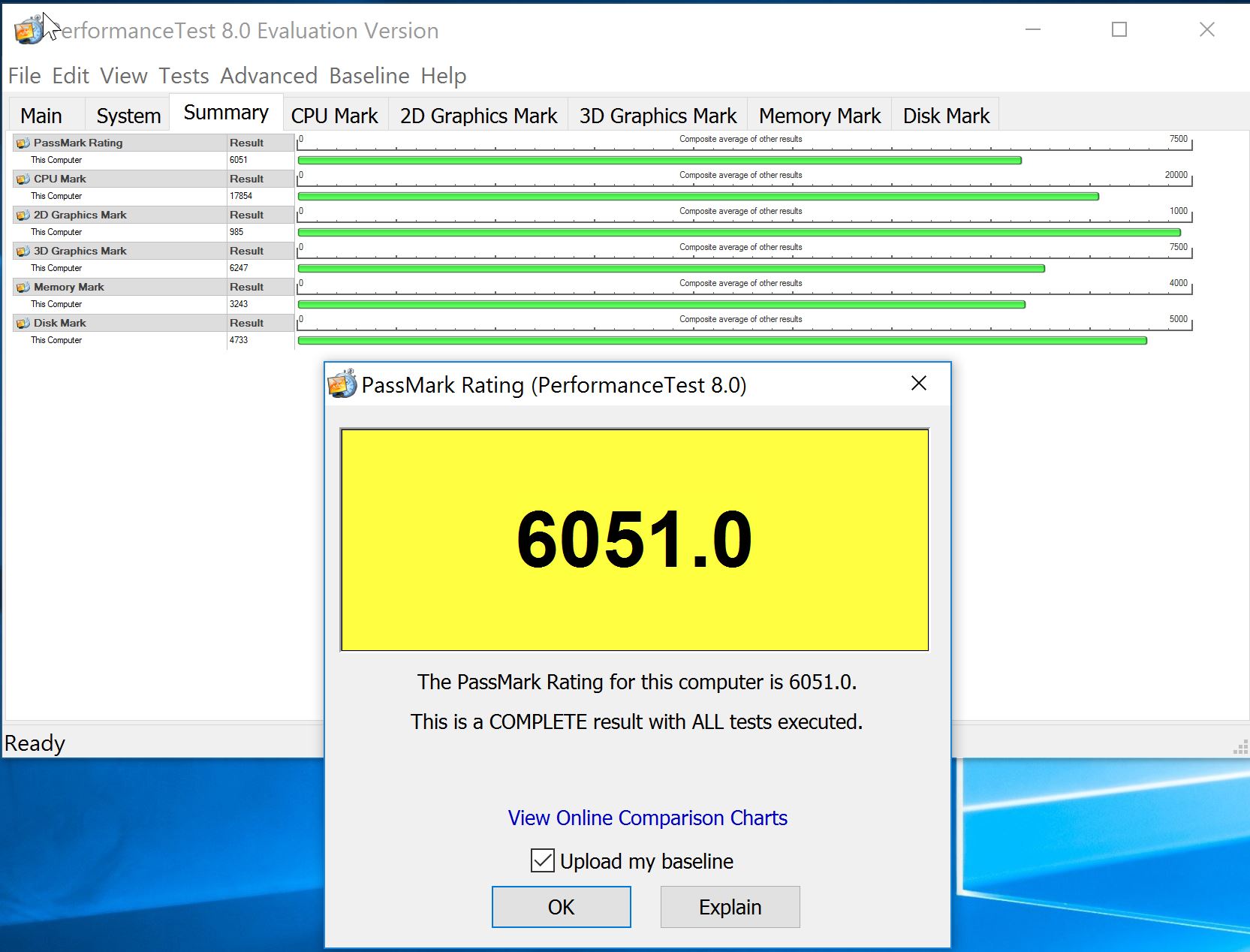Click the 4733 Disk Mark result value

[239, 340]
